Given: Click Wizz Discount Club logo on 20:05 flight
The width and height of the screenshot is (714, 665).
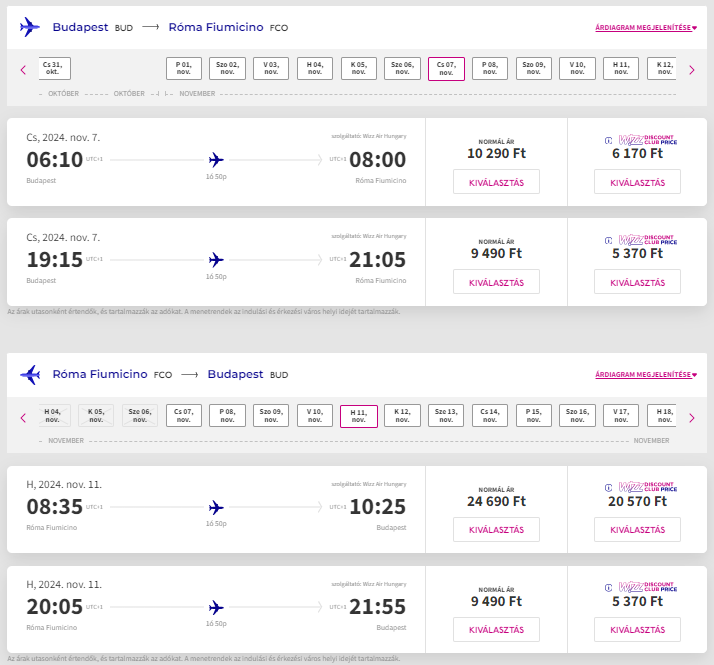Looking at the screenshot, I should [641, 591].
